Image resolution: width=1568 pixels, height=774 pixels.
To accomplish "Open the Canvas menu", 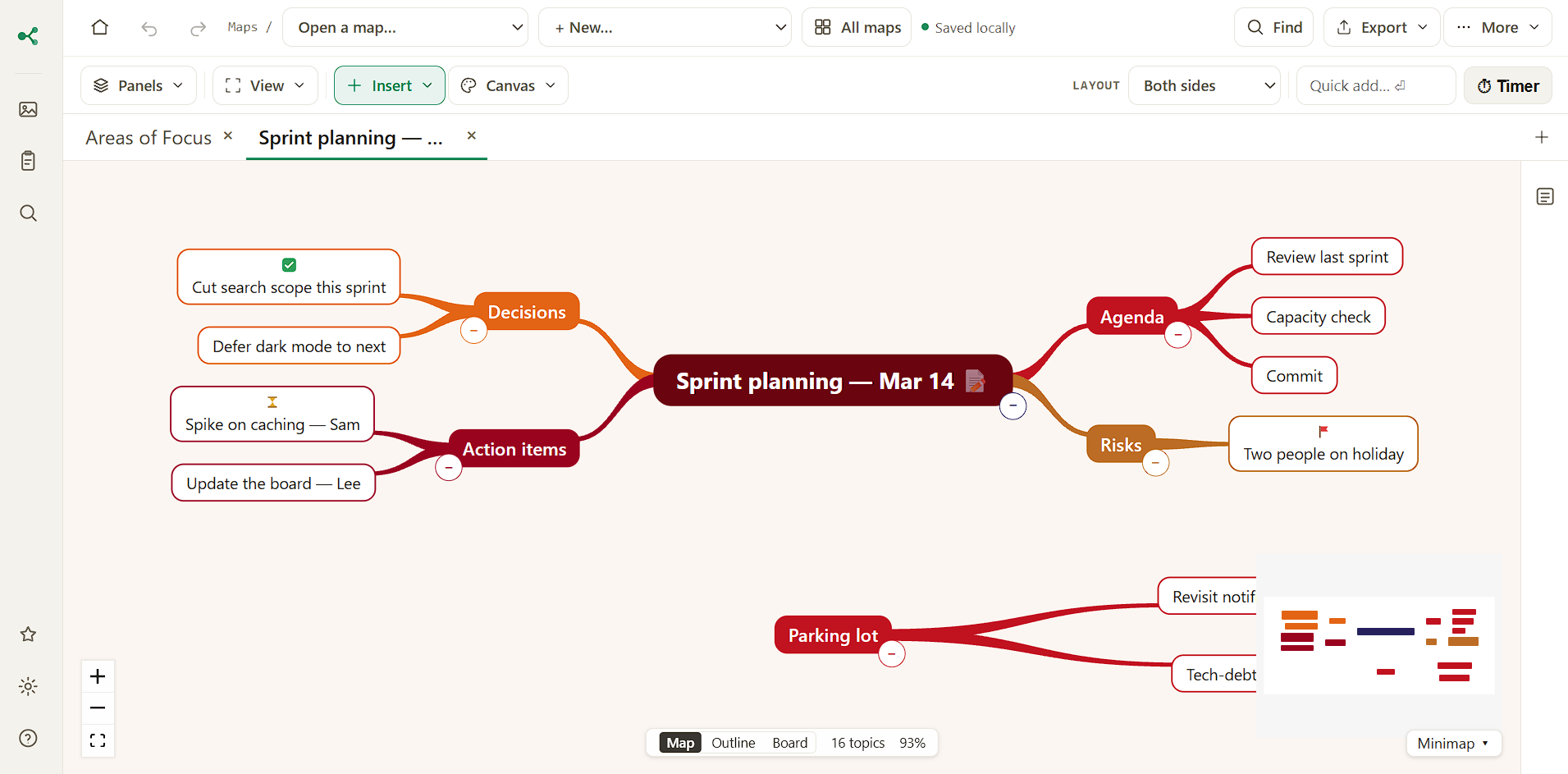I will click(509, 85).
